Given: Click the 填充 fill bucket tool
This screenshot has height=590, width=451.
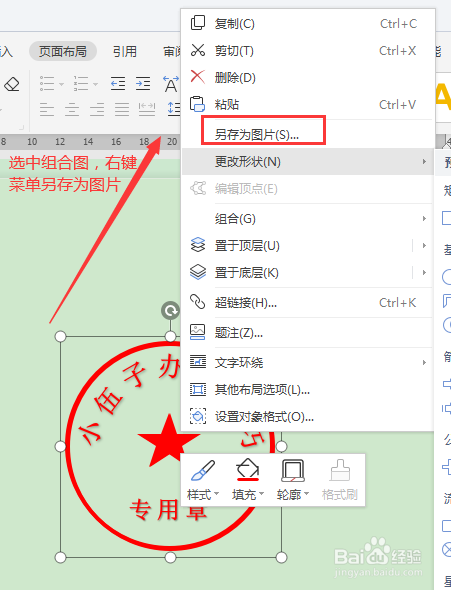Looking at the screenshot, I should point(248,470).
